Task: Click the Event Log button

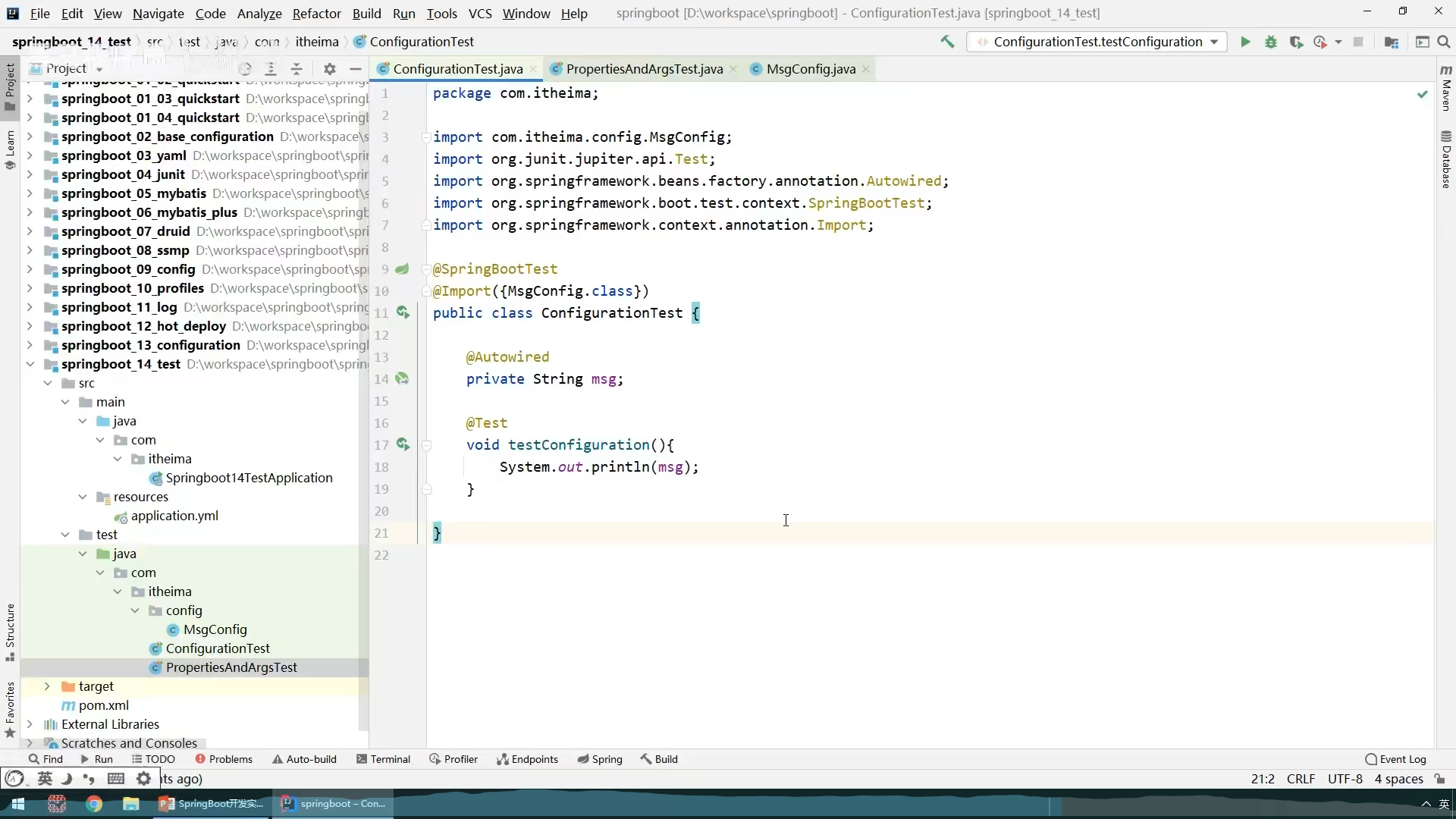Action: click(1395, 759)
